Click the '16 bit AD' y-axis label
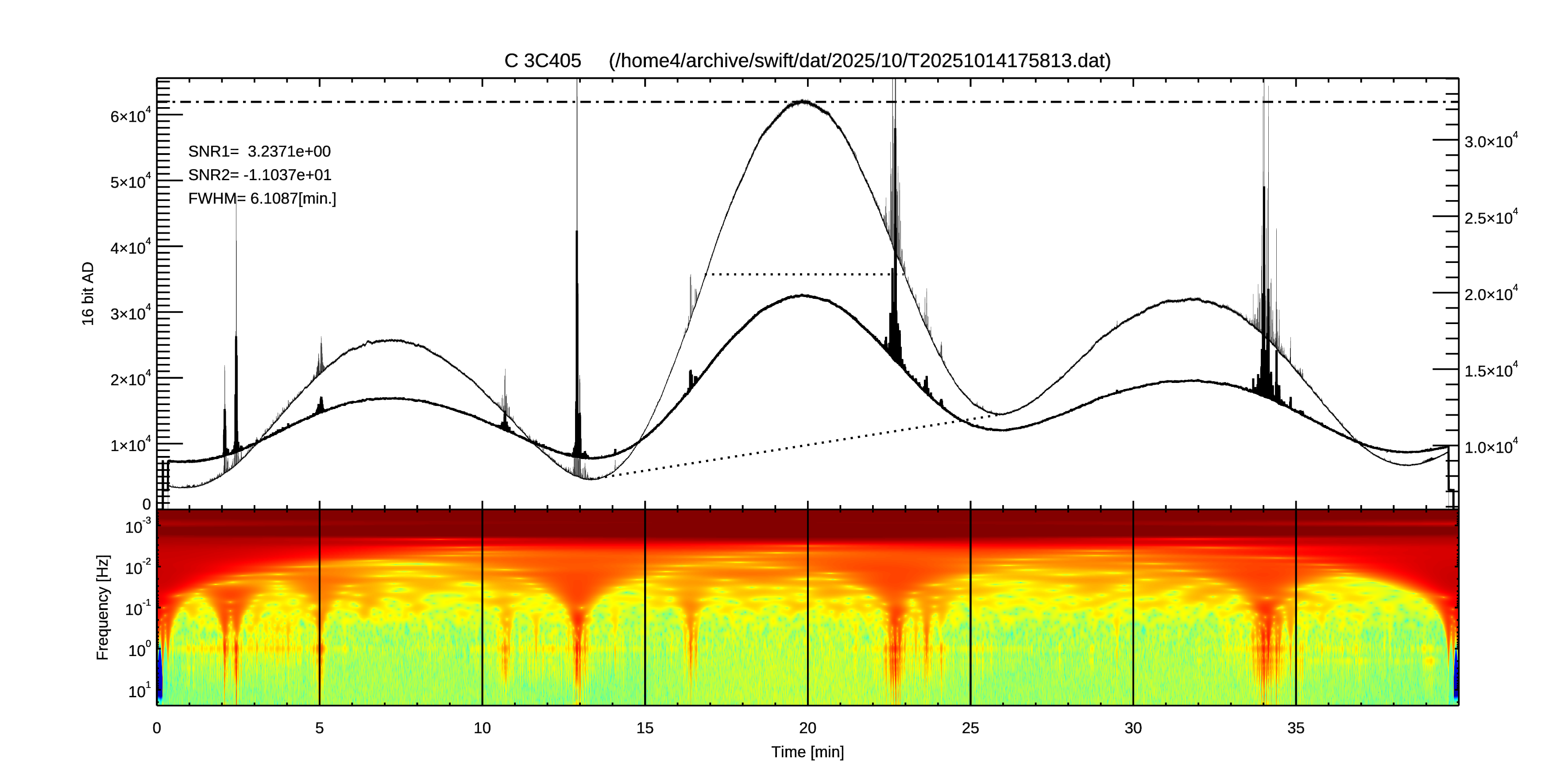The height and width of the screenshot is (784, 1568). [x=88, y=294]
